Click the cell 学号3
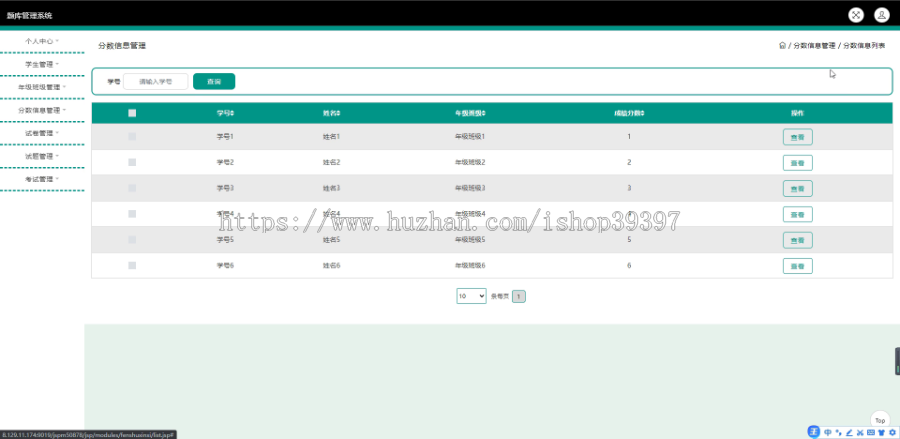 (225, 188)
